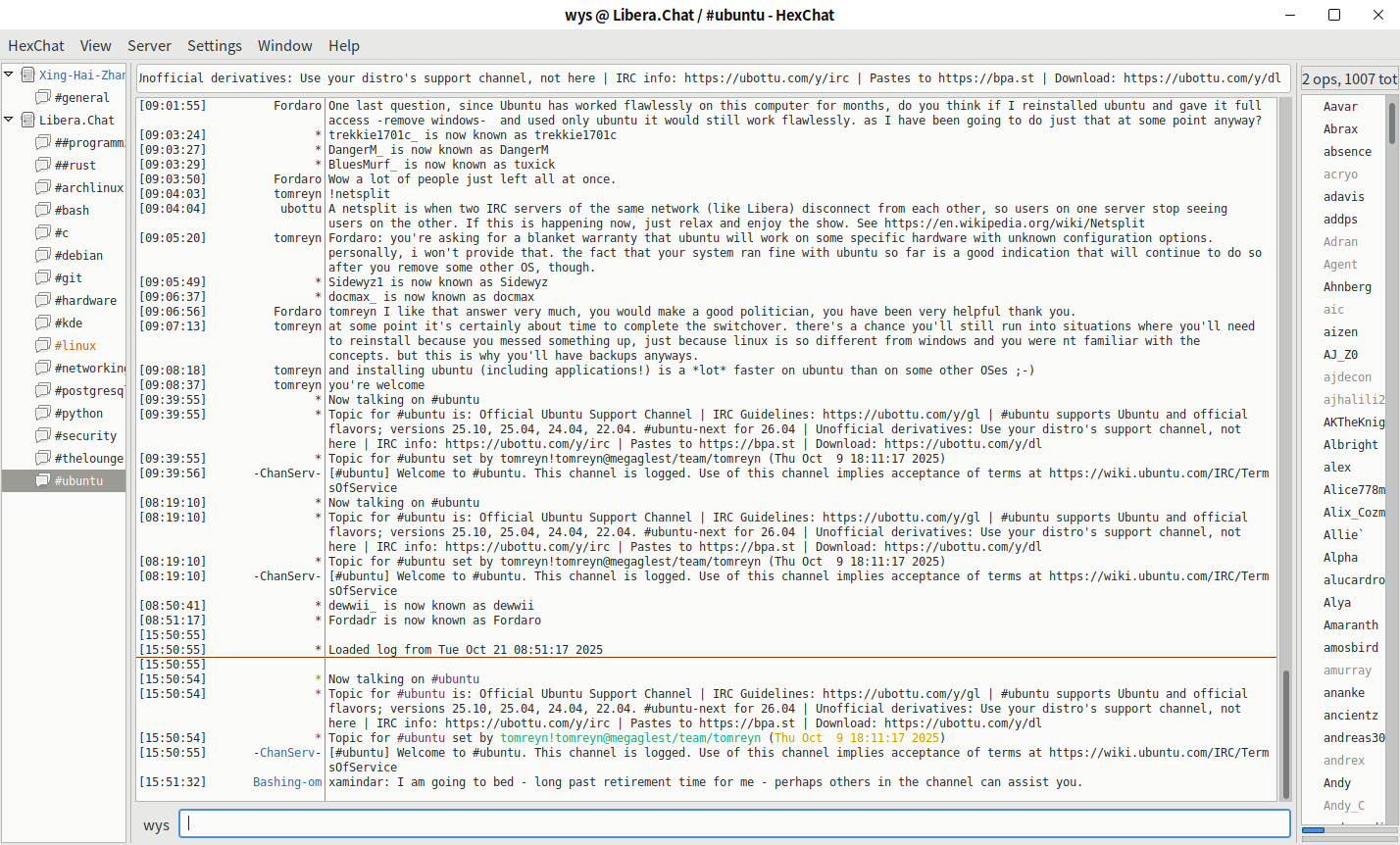Open the Settings menu
The image size is (1400, 845).
click(214, 45)
